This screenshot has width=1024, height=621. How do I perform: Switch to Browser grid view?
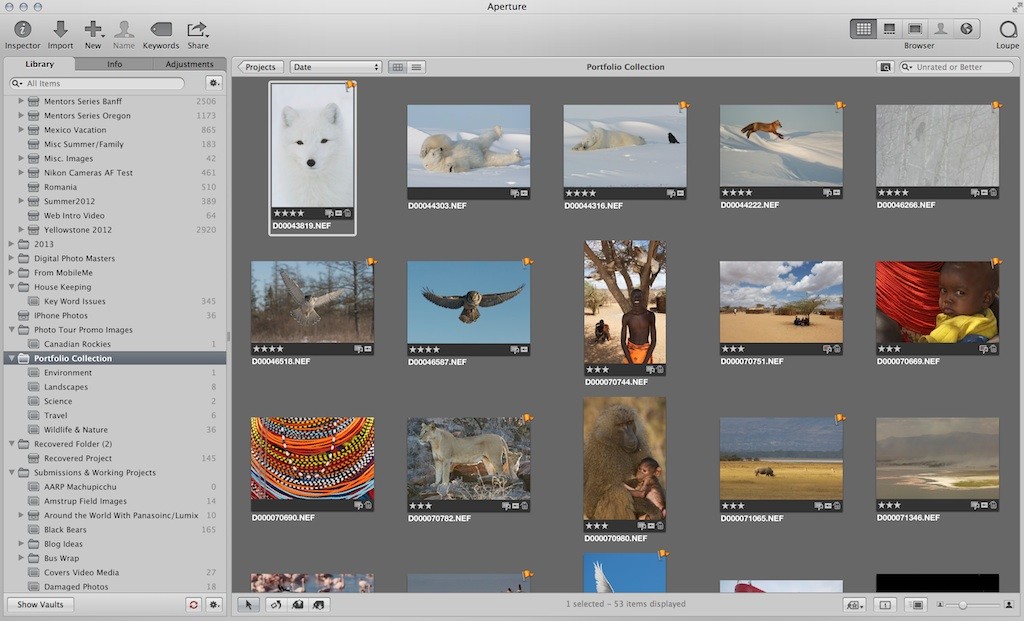click(x=863, y=29)
